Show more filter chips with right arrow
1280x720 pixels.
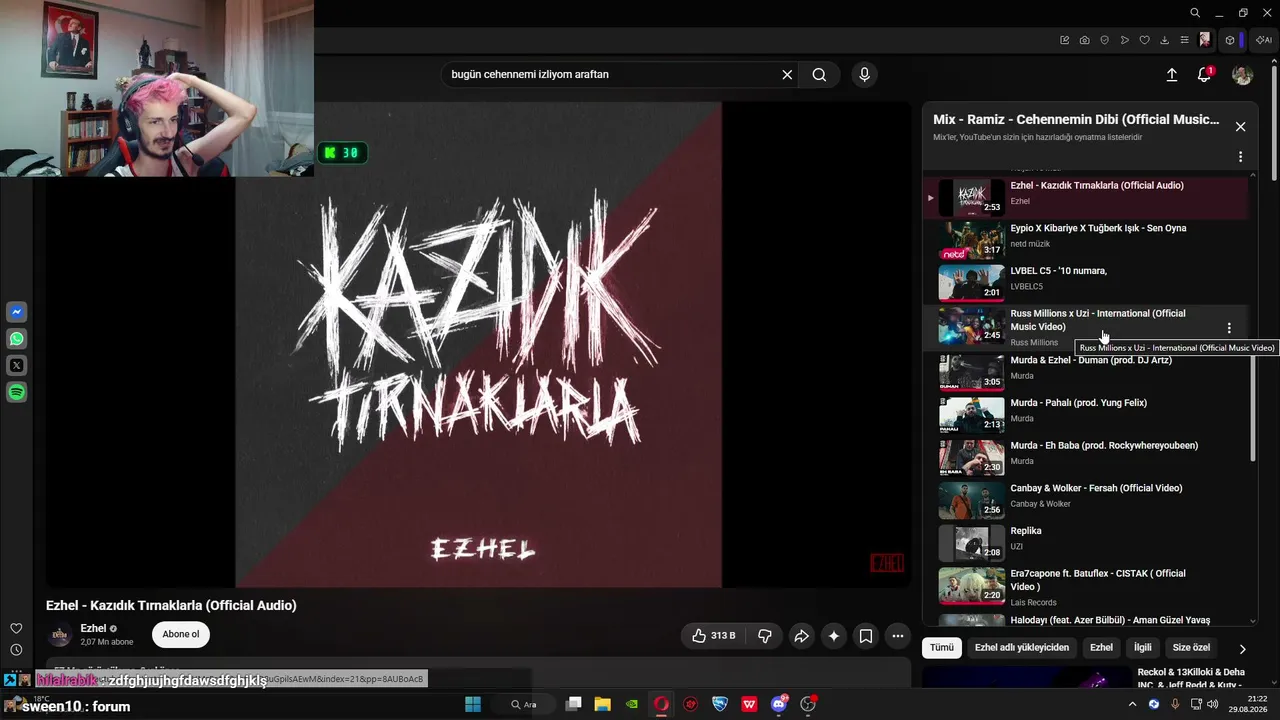(1243, 649)
